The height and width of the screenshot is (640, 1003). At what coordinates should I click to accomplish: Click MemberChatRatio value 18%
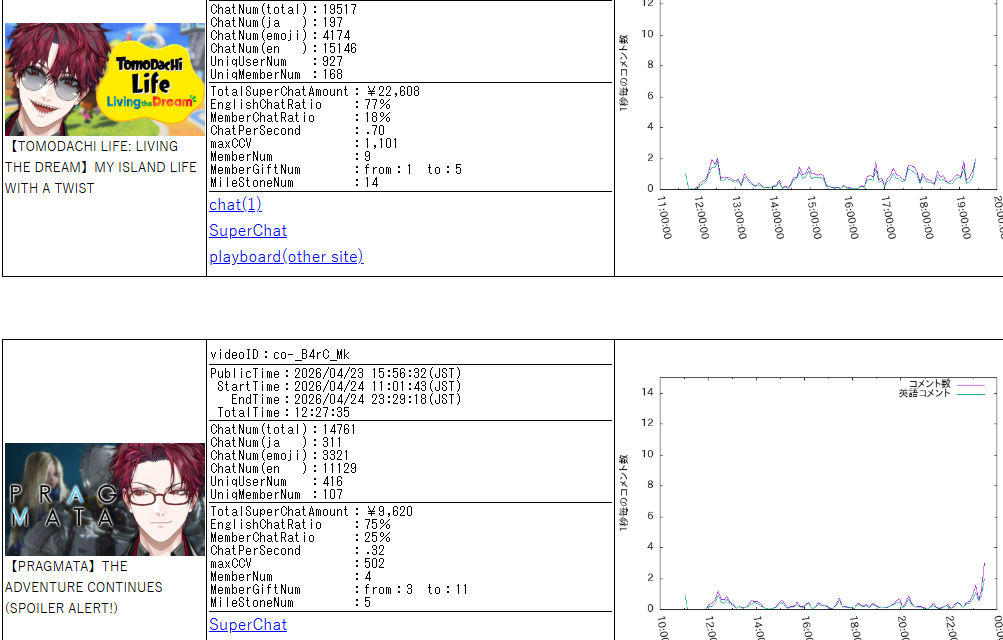377,118
